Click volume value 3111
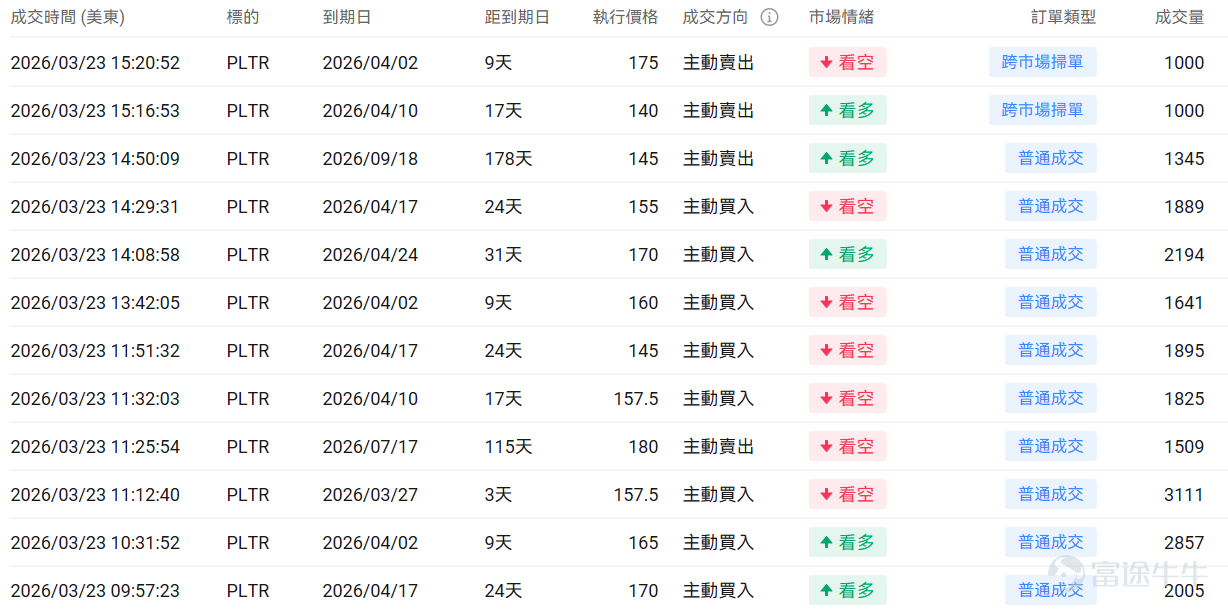Screen dimensions: 1228x610 click(1184, 495)
